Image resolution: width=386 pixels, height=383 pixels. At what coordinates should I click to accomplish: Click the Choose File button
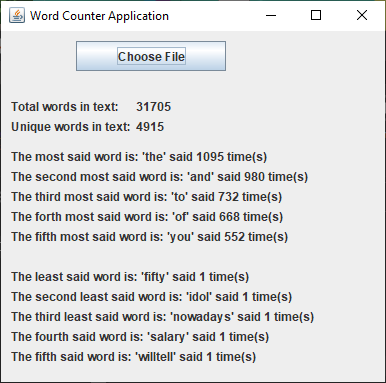151,56
